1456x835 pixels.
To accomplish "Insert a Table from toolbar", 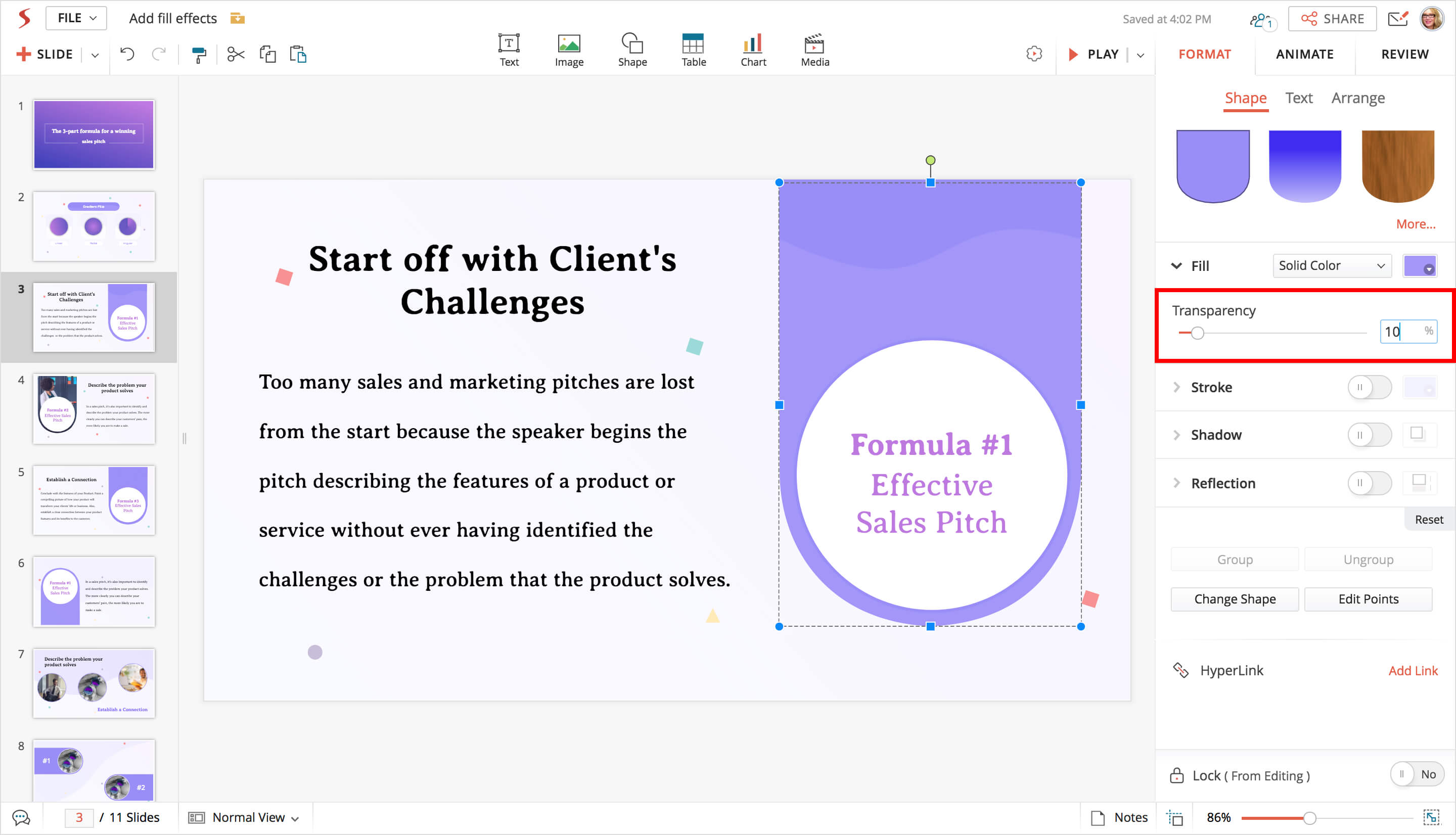I will coord(693,50).
